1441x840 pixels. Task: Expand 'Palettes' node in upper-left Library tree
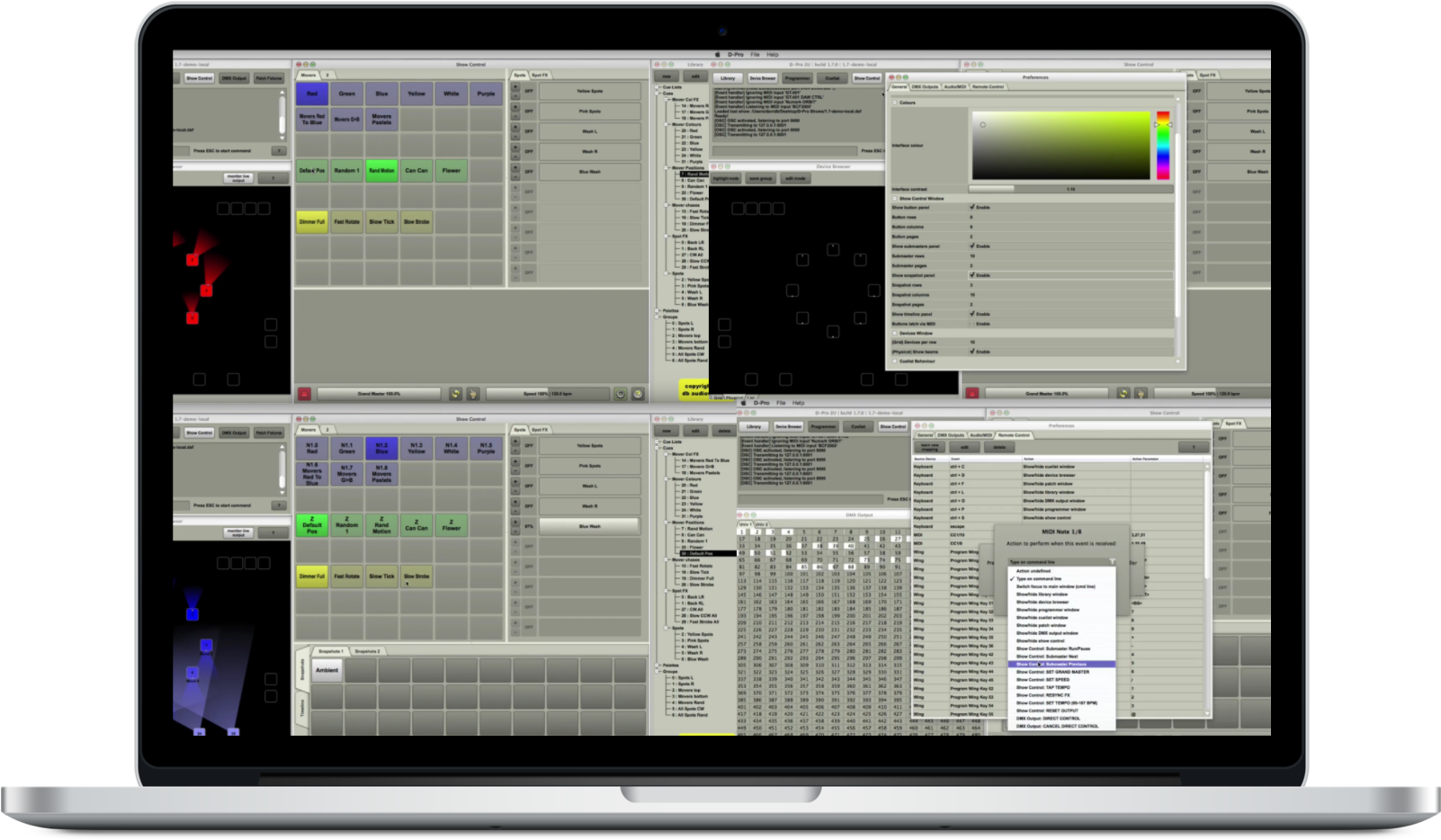(658, 311)
